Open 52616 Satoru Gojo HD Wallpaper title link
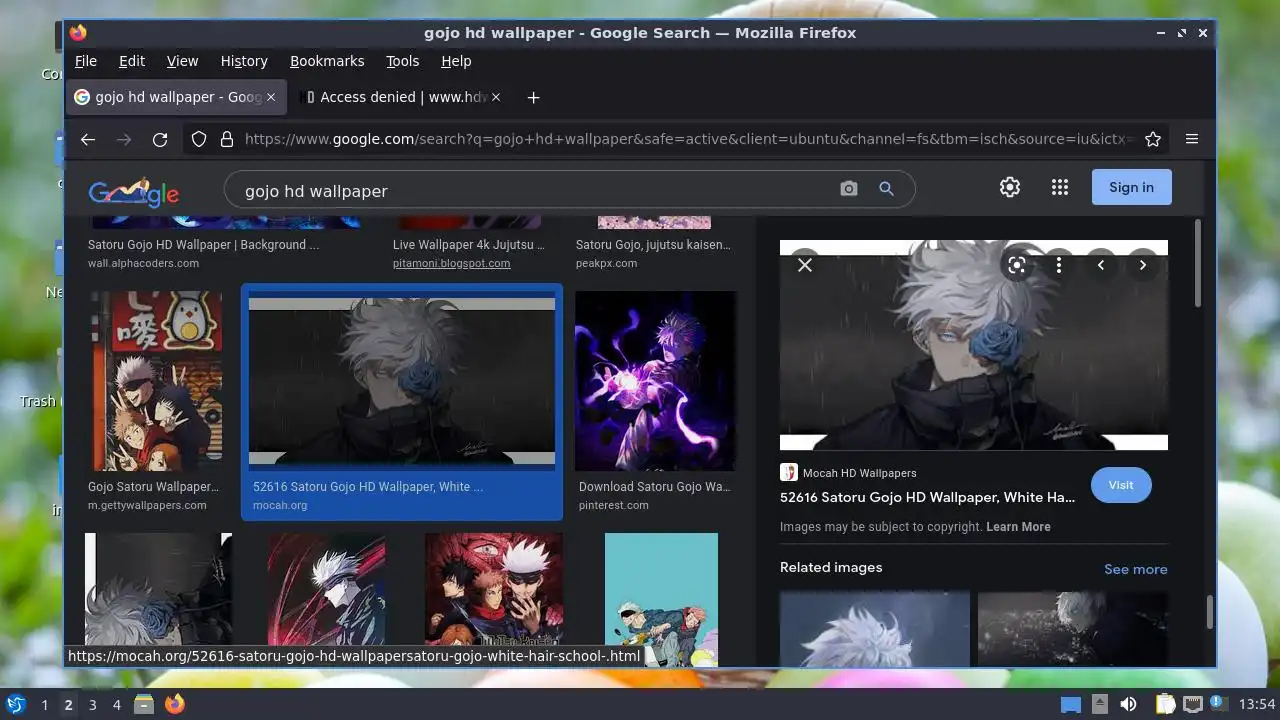 (927, 497)
